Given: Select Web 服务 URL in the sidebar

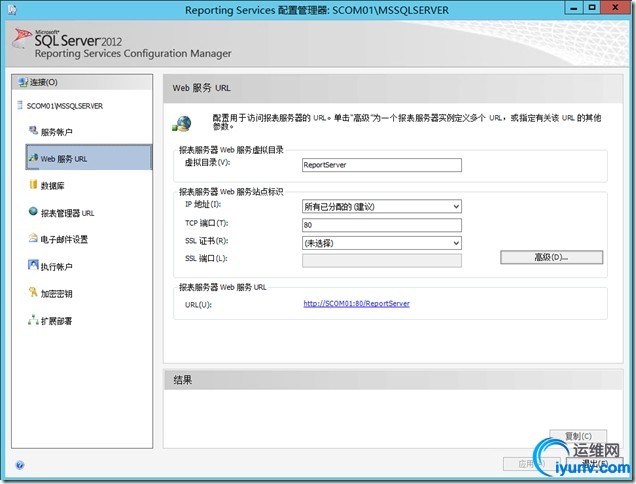Looking at the screenshot, I should click(88, 157).
